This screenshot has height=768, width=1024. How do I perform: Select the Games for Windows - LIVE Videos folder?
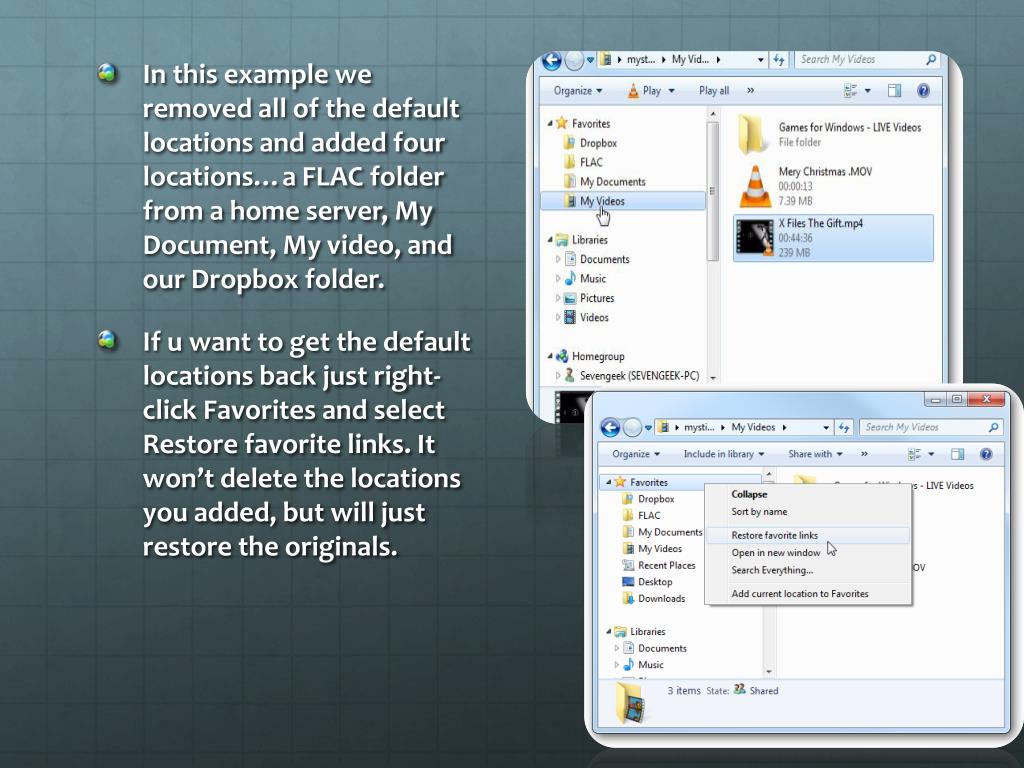point(831,135)
